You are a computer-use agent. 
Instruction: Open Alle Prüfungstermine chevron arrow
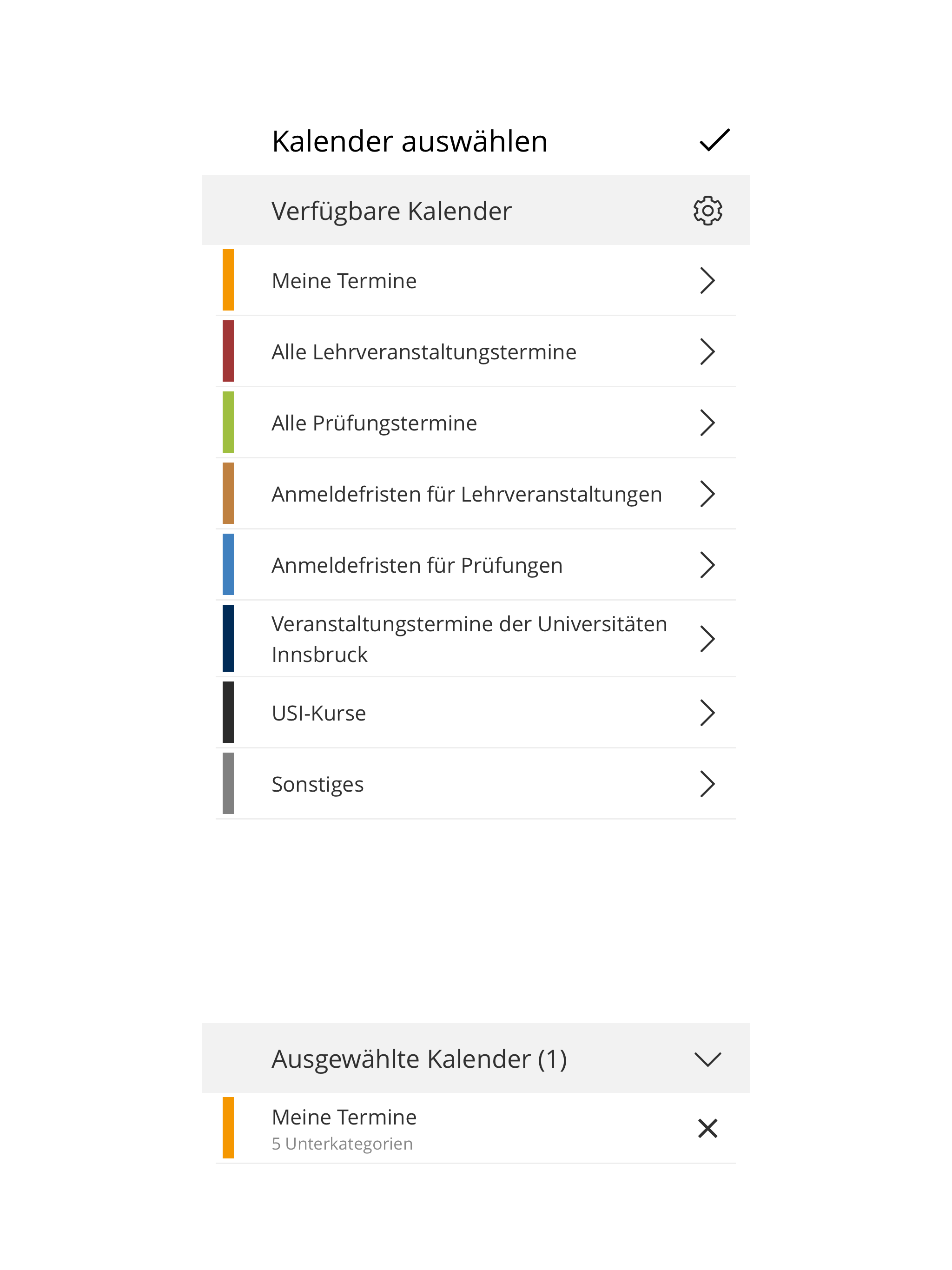coord(707,423)
